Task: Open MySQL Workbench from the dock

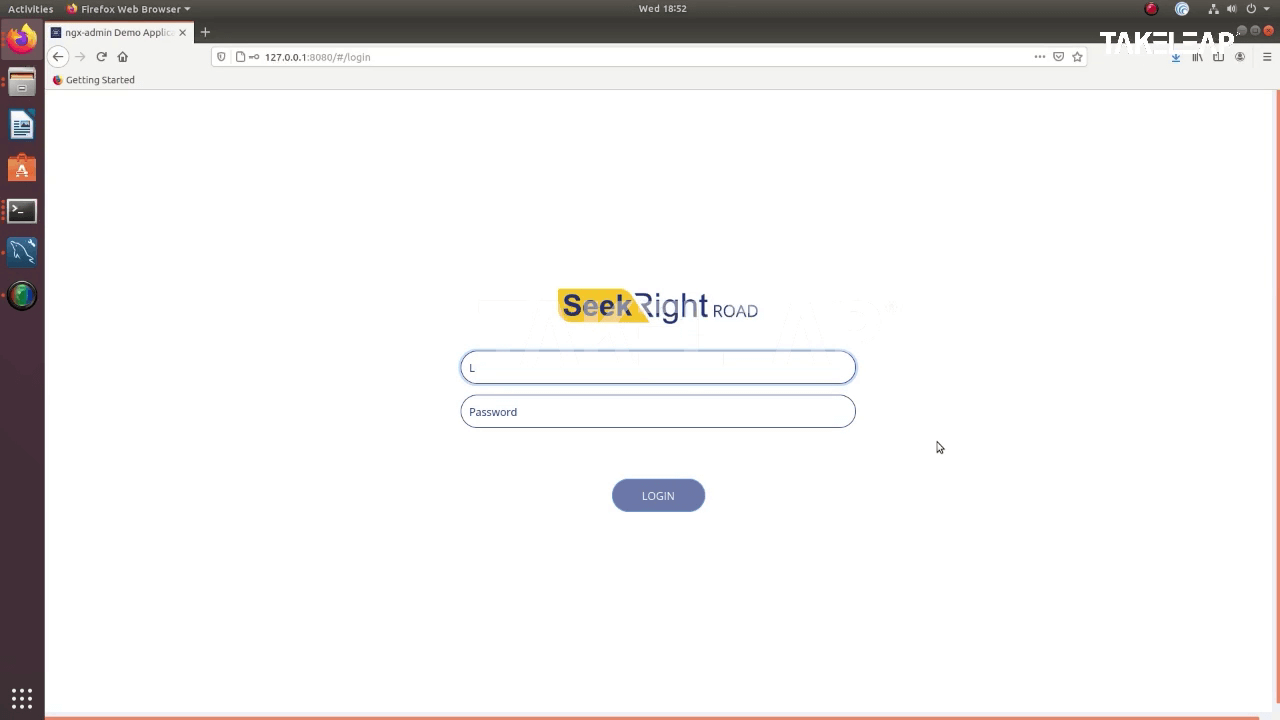Action: 22,252
